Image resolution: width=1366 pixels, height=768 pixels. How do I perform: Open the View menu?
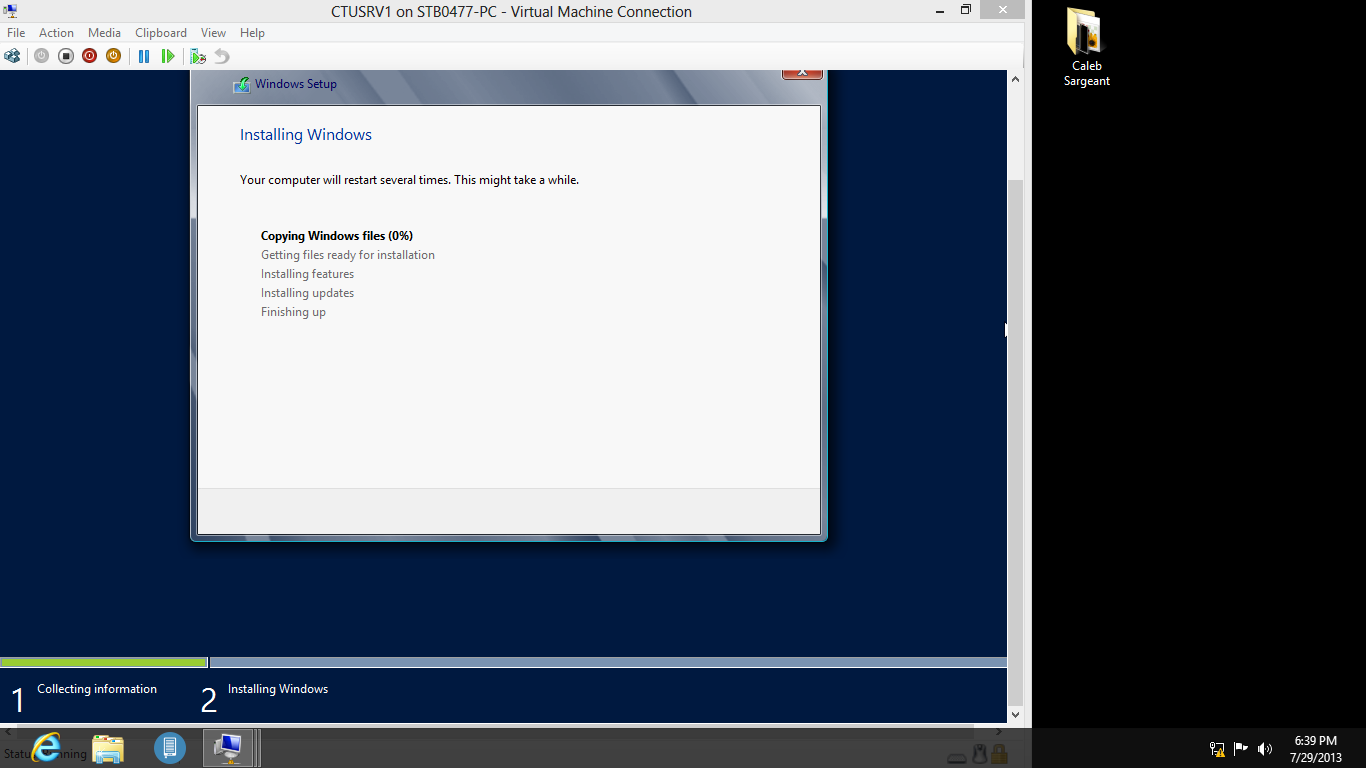[x=213, y=33]
